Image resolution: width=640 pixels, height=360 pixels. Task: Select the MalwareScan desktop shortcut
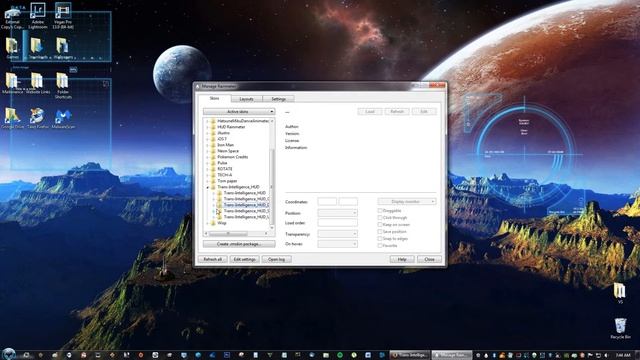click(62, 118)
